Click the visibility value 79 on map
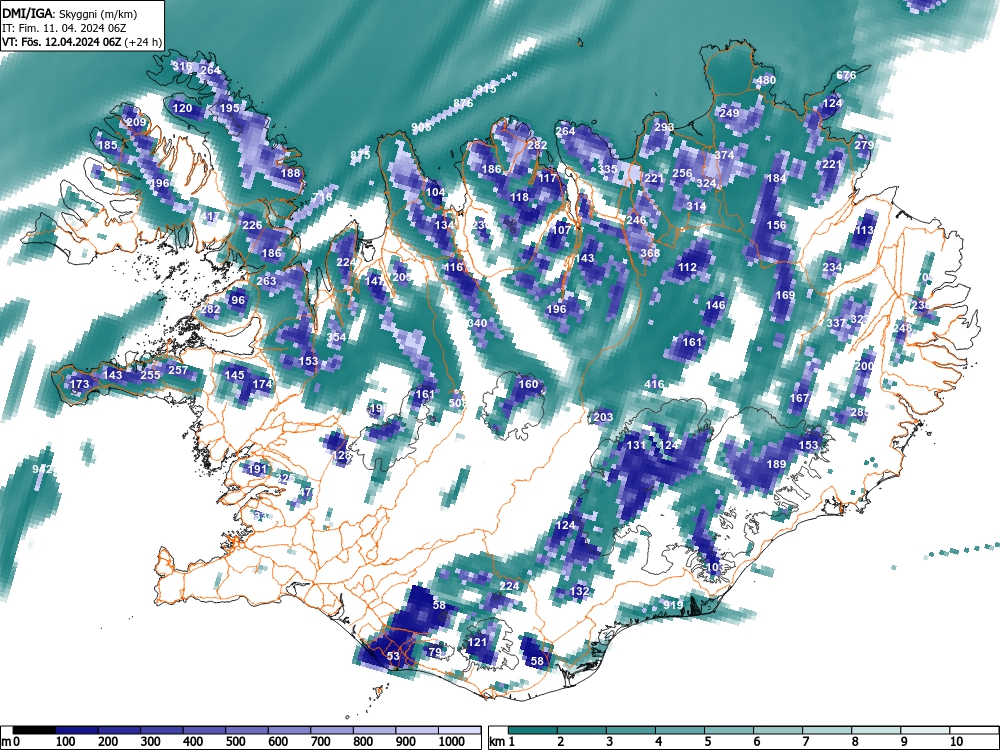Screen dimensions: 1000x750 point(435,652)
